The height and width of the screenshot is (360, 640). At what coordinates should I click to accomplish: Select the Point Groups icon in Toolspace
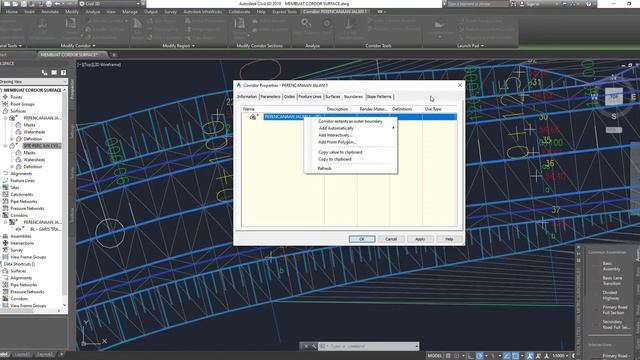(5, 104)
